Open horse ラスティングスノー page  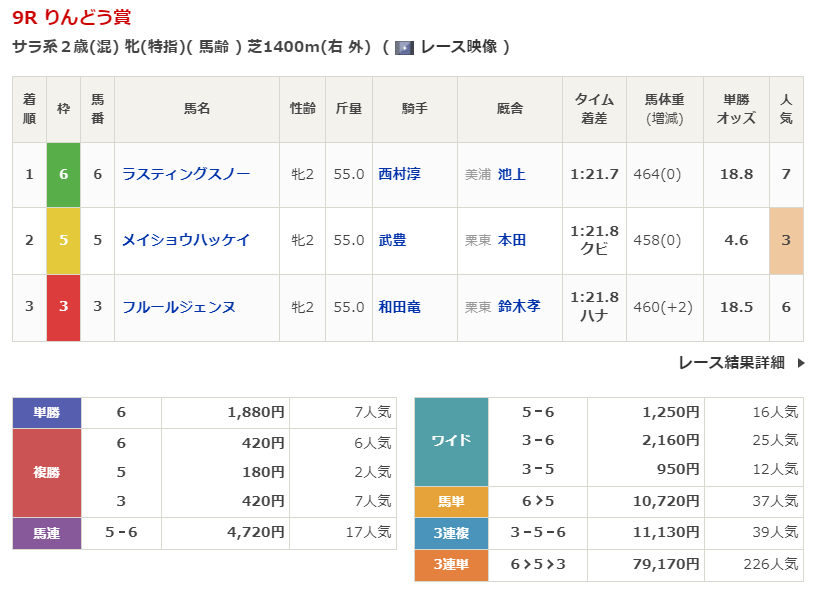coord(186,174)
